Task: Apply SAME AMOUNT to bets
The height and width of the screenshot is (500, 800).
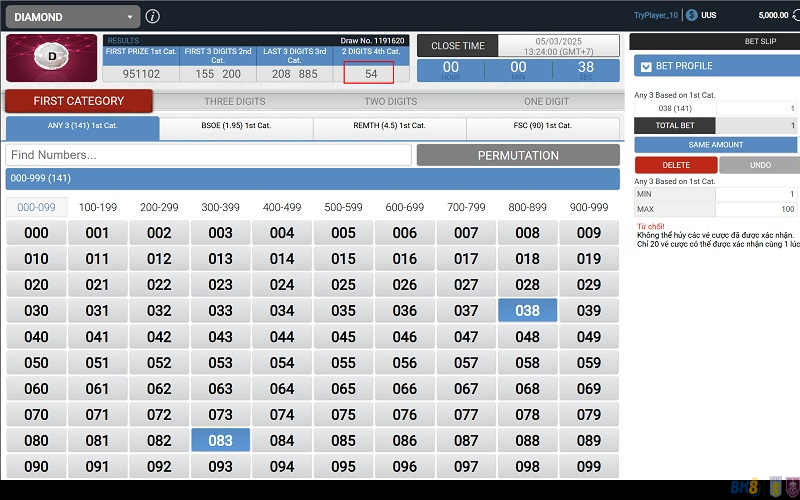Action: click(715, 145)
